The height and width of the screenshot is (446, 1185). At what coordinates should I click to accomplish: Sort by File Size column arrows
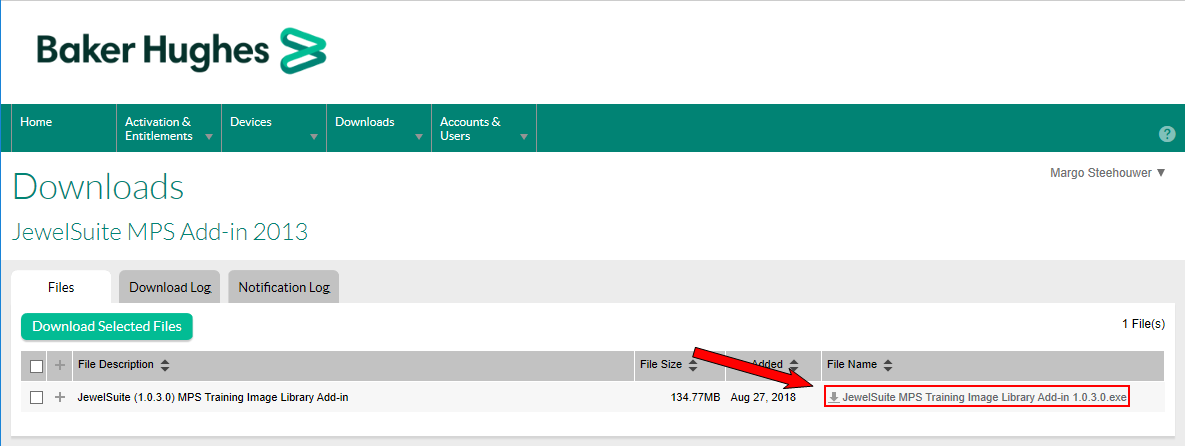coord(693,365)
